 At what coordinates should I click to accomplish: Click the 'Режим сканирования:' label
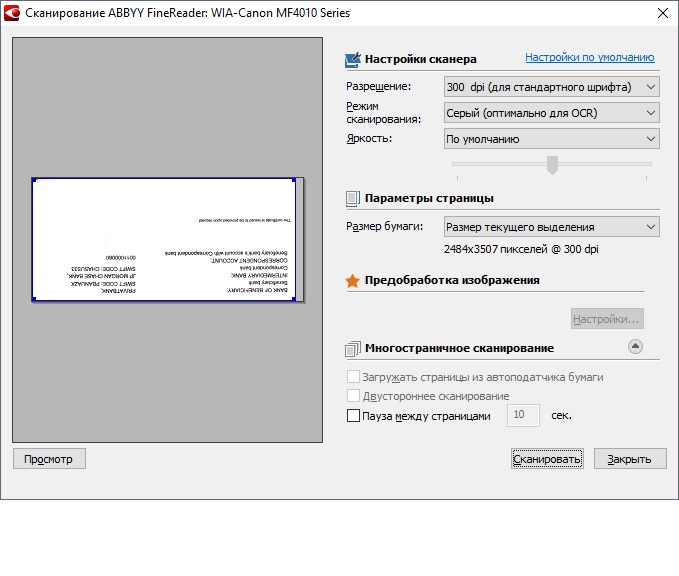(x=383, y=113)
